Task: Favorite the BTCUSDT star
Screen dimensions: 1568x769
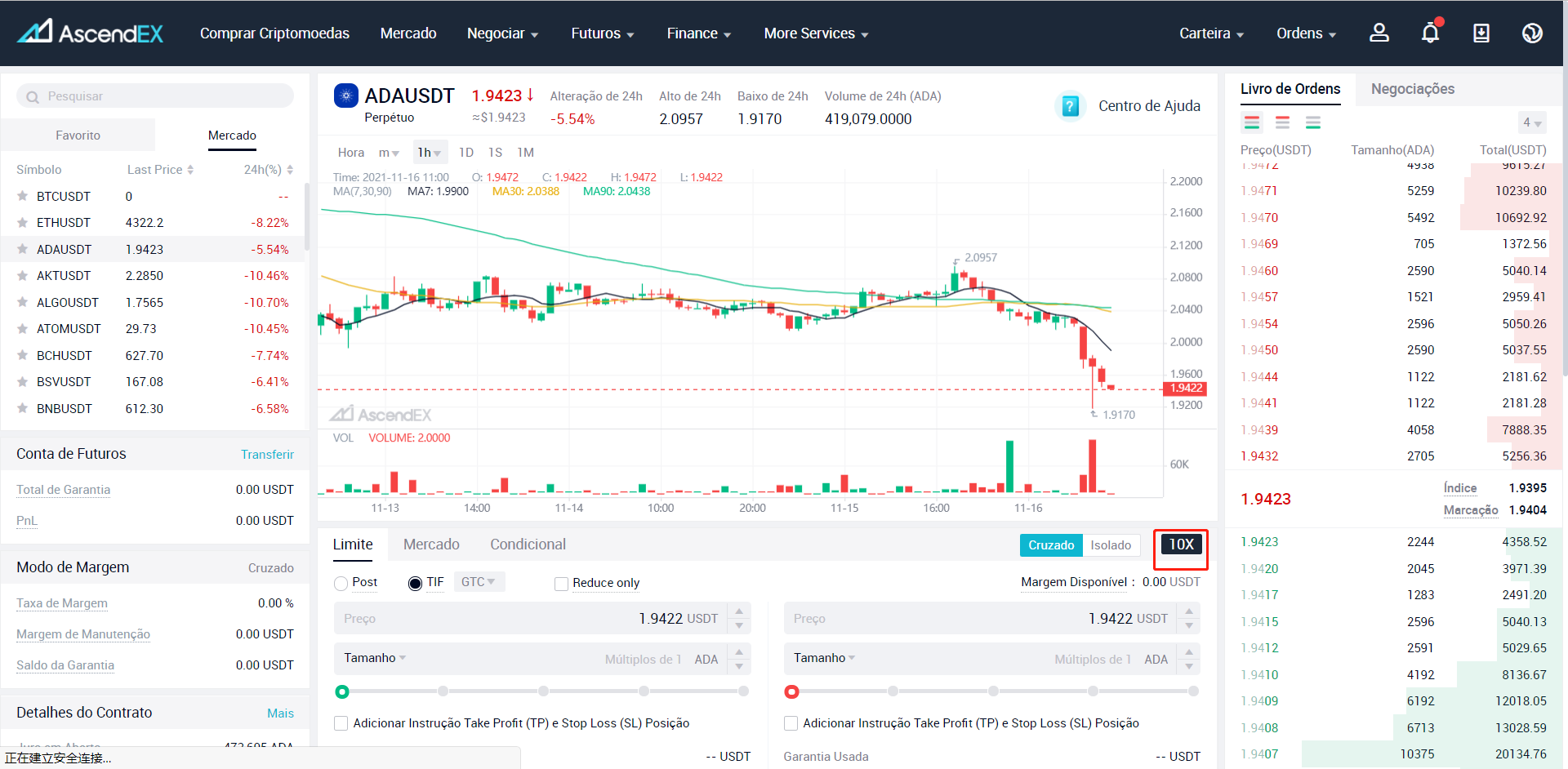Action: click(x=23, y=196)
